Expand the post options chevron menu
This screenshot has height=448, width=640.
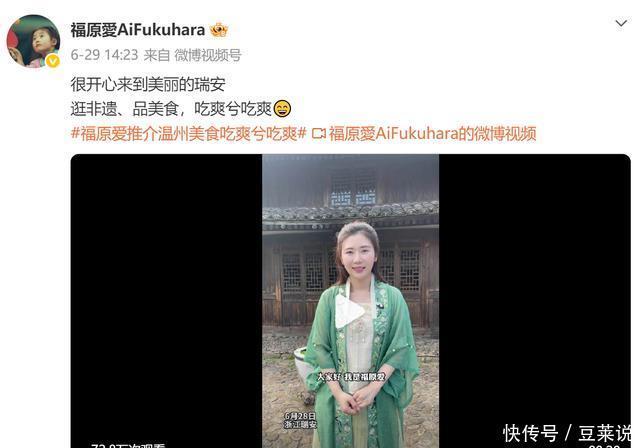point(621,24)
